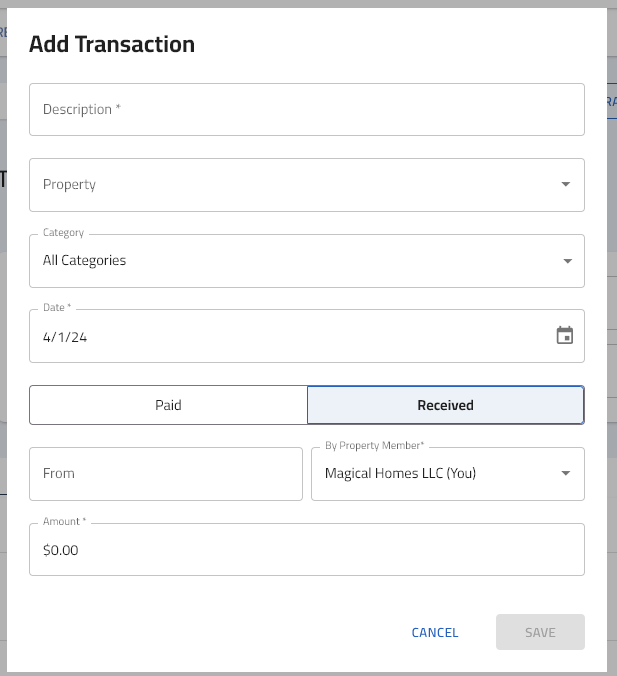Click the SAVE button

tap(540, 632)
